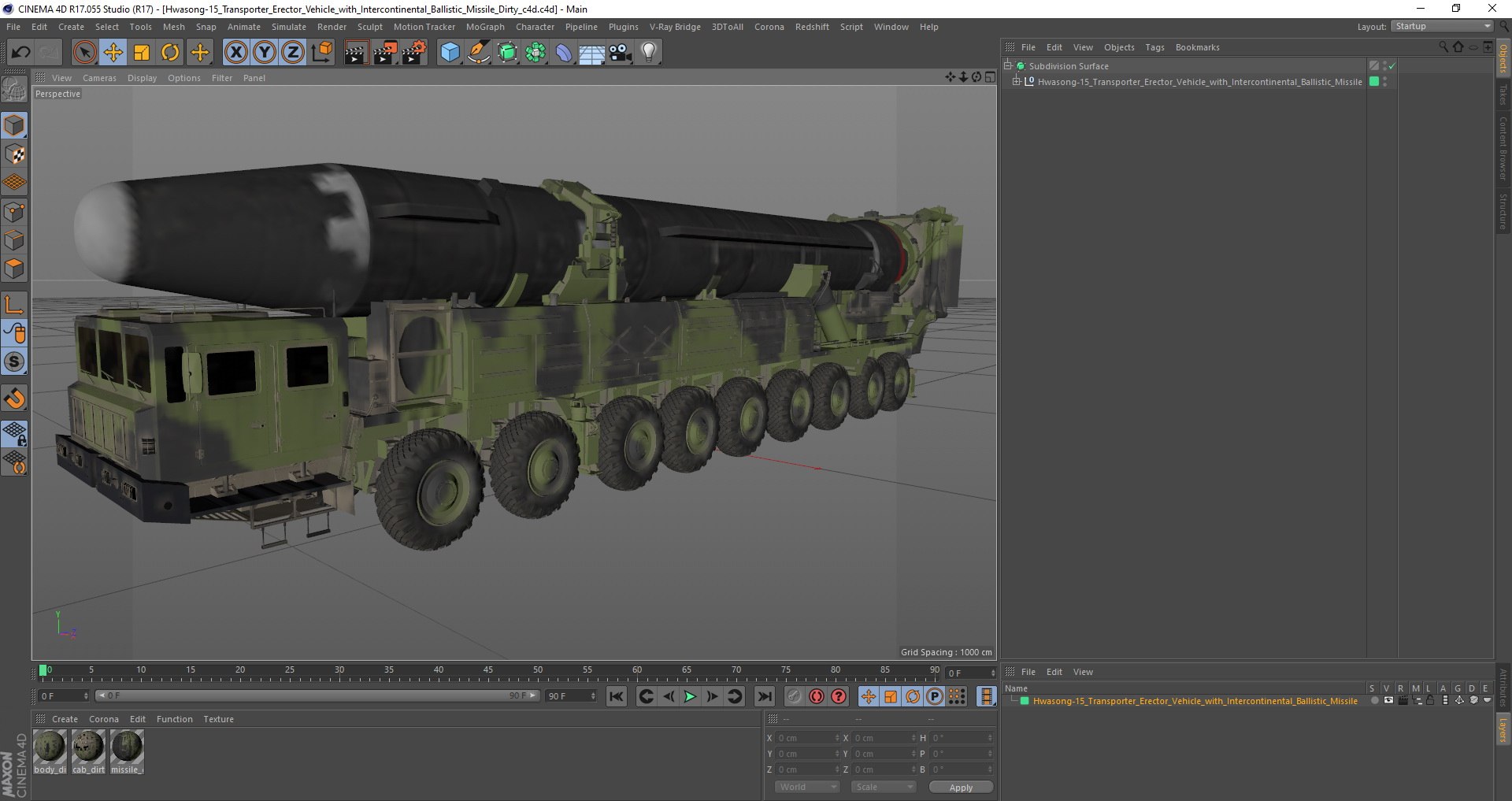The width and height of the screenshot is (1512, 801).
Task: Expand the Hwasong-15 object in Object Manager
Action: point(1017,81)
